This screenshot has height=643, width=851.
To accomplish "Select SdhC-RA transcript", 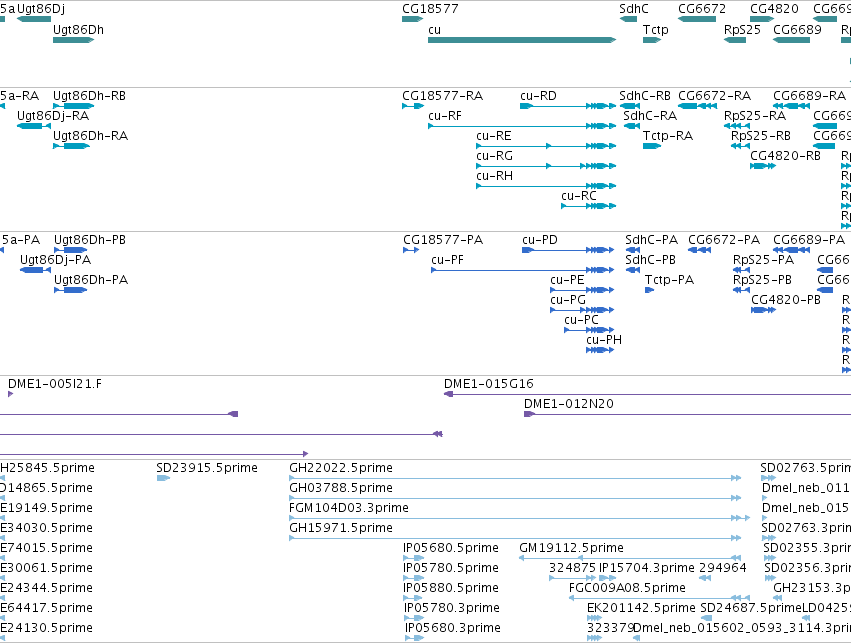I will click(632, 126).
